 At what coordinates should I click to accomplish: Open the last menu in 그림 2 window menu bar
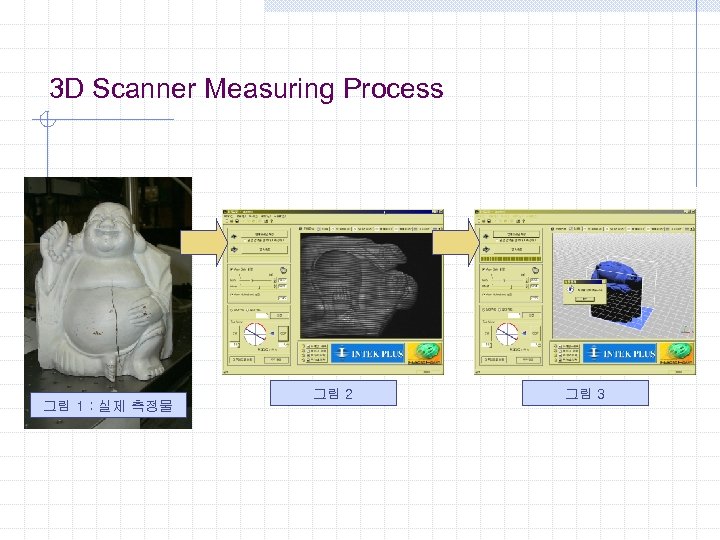(x=280, y=216)
